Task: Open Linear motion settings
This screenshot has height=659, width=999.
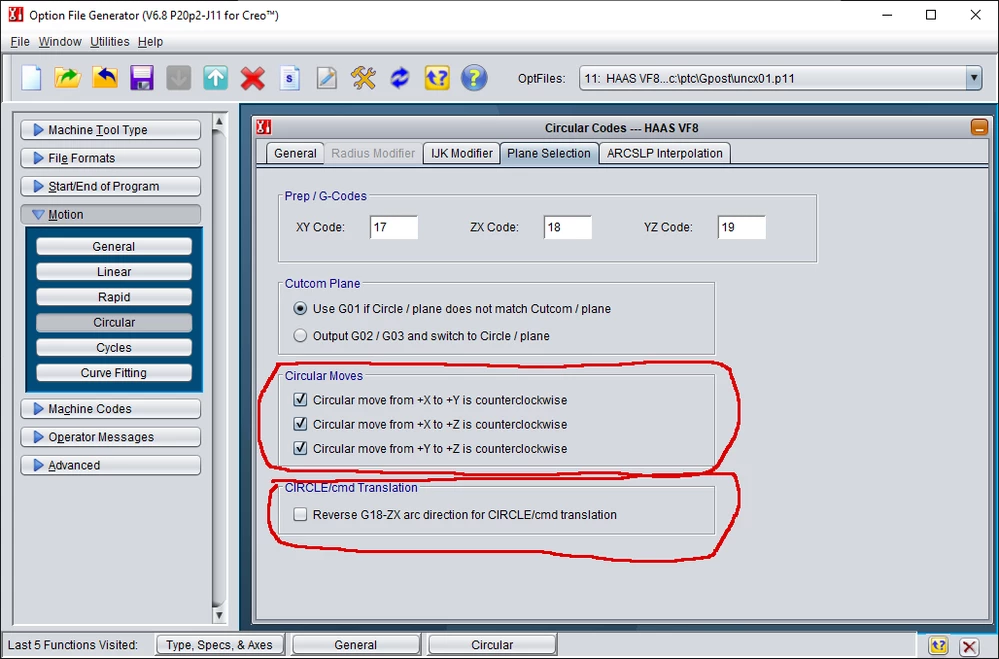Action: pos(114,272)
